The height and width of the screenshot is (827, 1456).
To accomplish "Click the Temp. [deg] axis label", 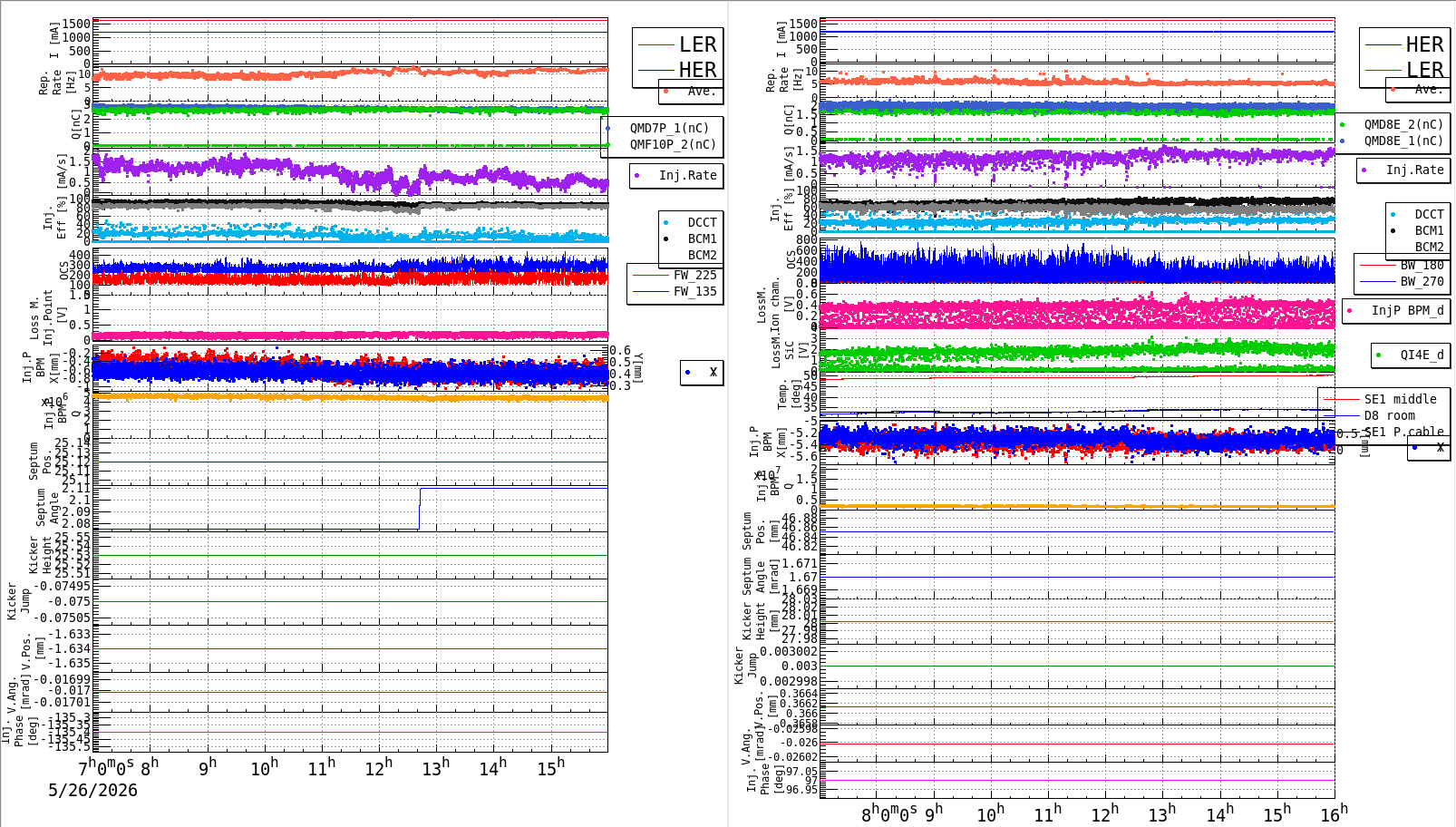I will pos(790,394).
